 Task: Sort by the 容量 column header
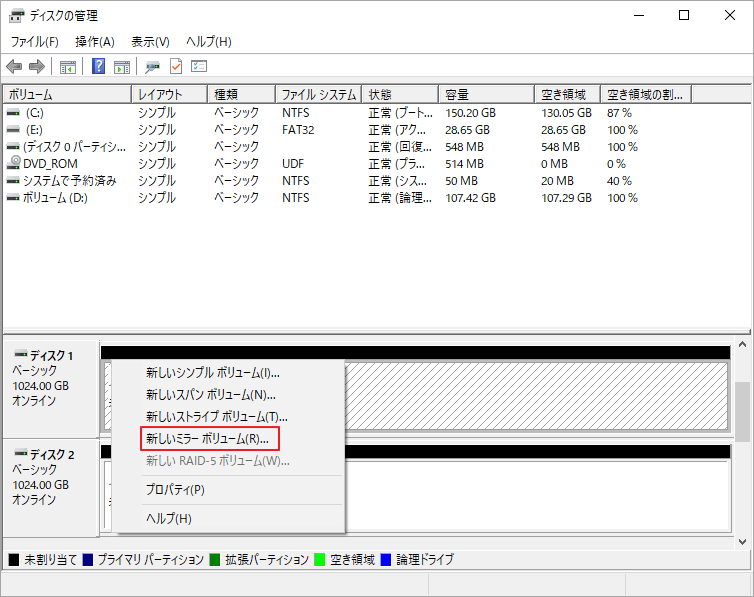(x=486, y=94)
